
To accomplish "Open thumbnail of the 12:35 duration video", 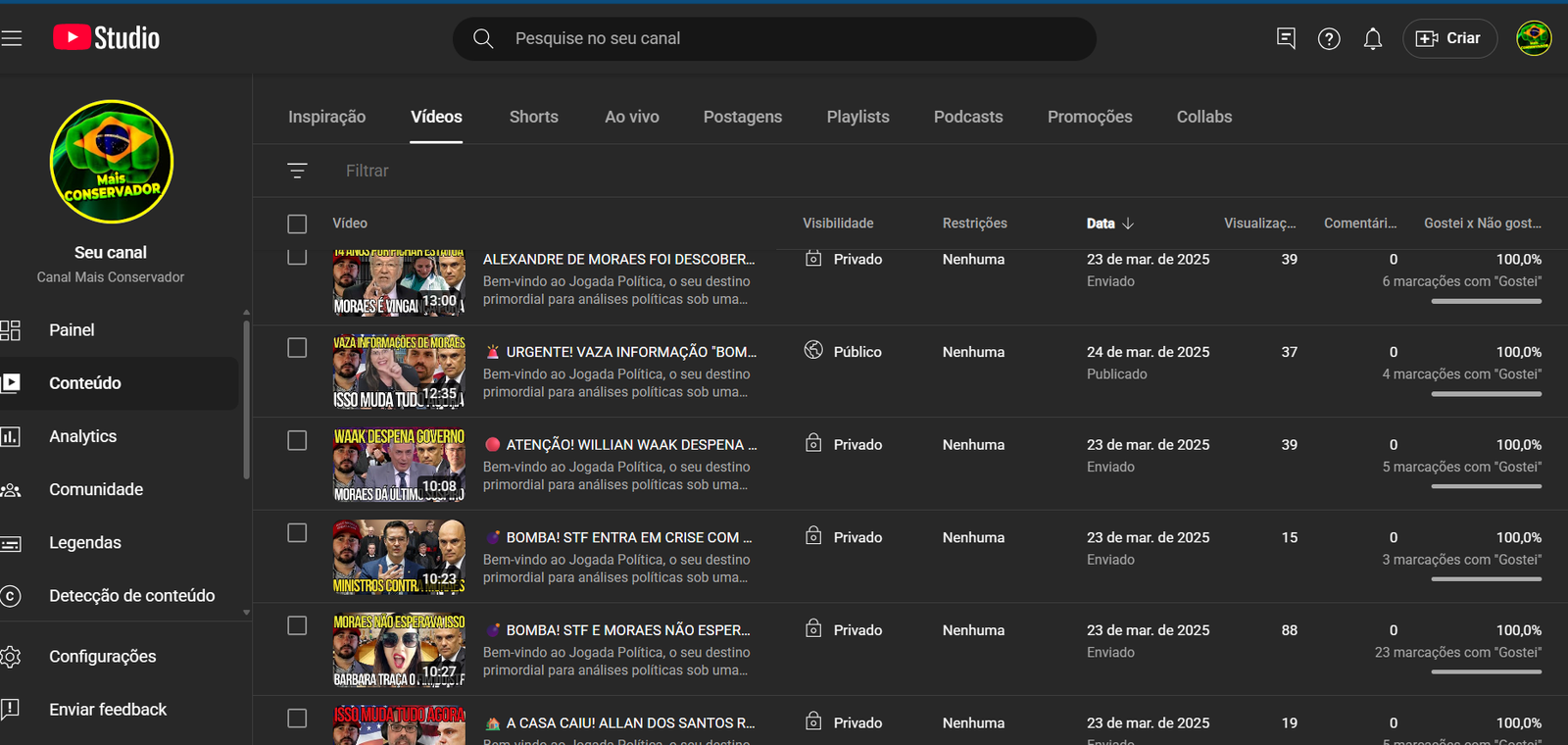I will tap(399, 372).
